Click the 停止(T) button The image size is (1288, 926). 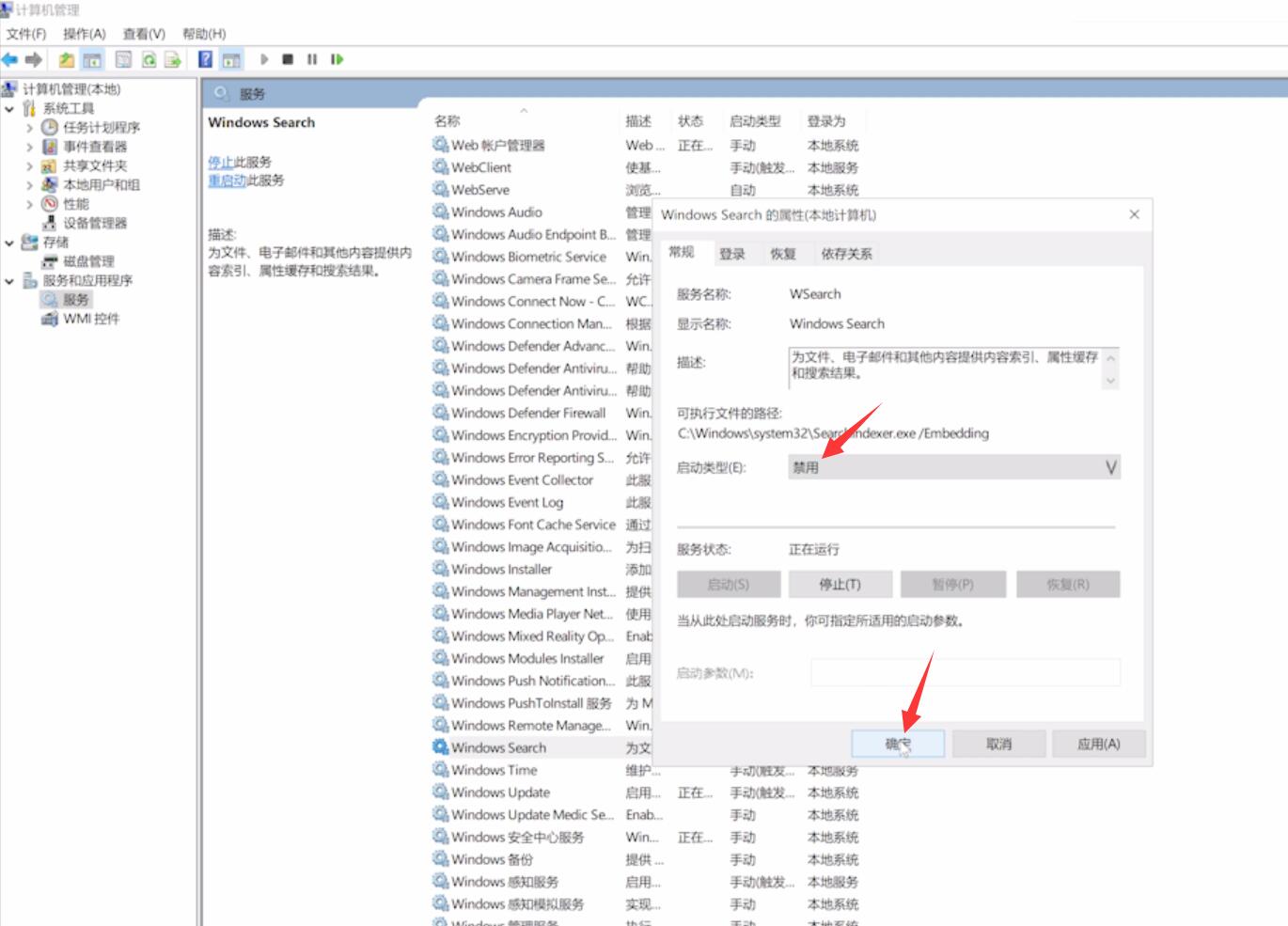pos(840,584)
